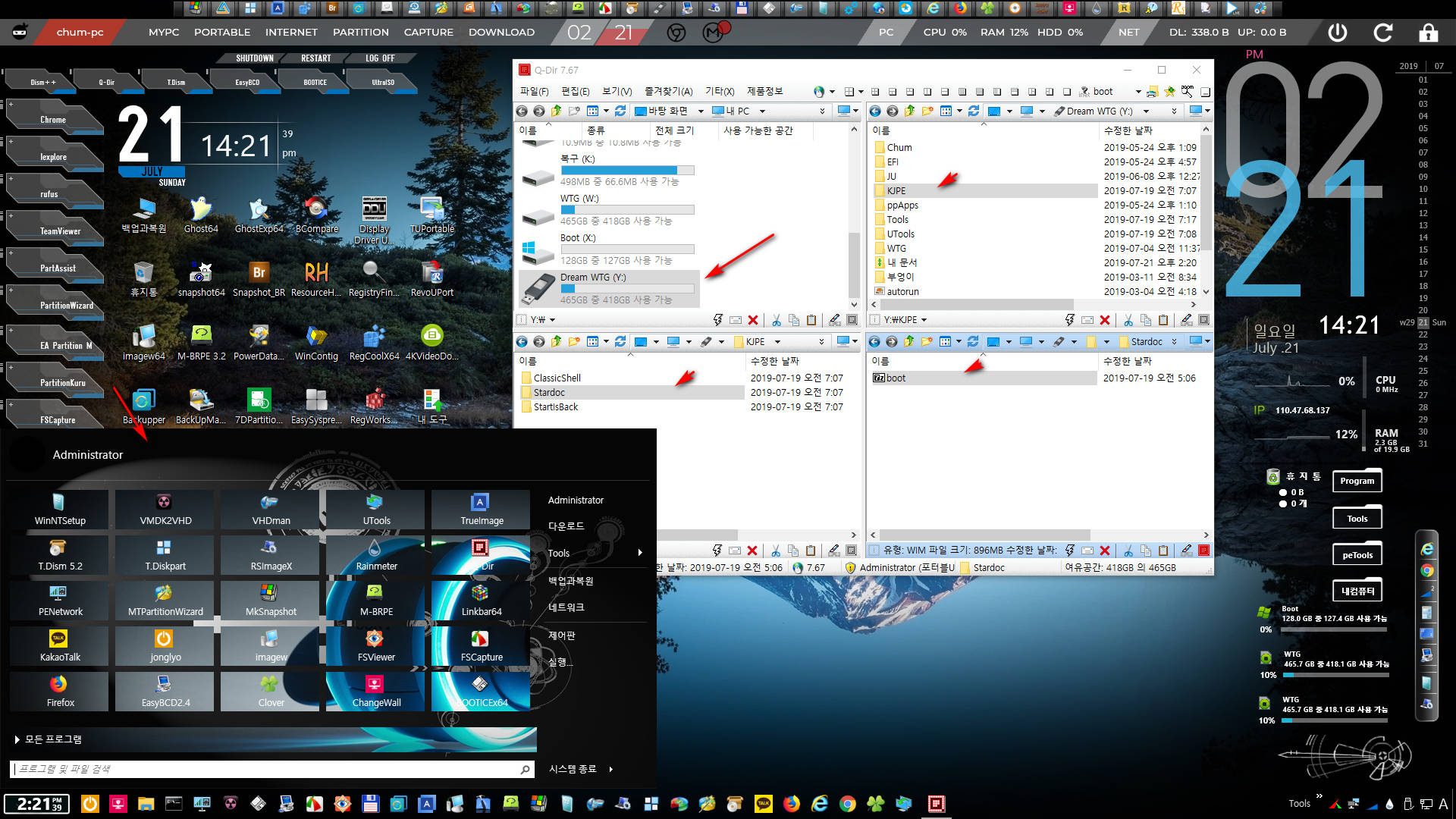Create new folder in Dream WTG (Y:) pane
Image resolution: width=1456 pixels, height=819 pixels.
point(927,111)
